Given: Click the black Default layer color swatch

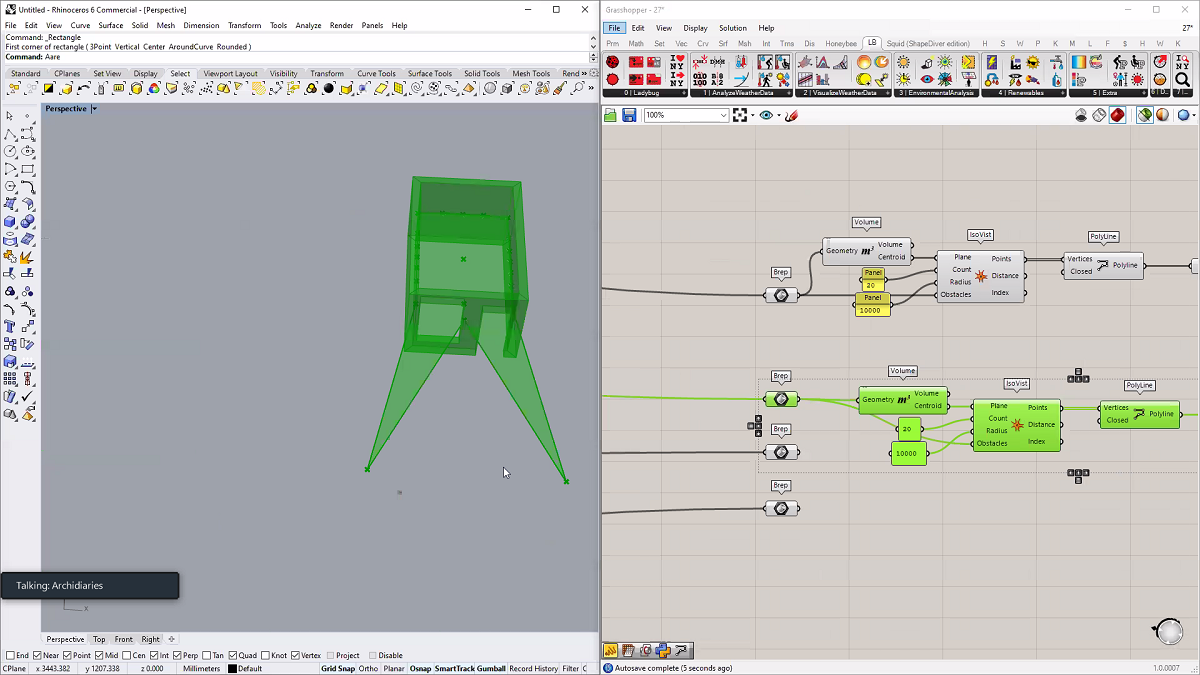Looking at the screenshot, I should point(232,668).
